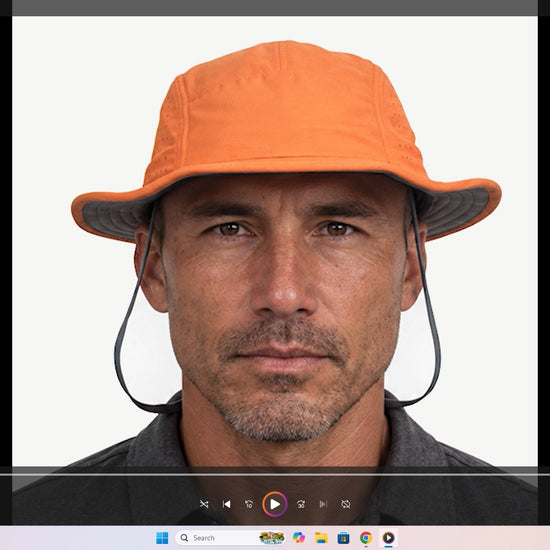Jump to the next track
This screenshot has height=550, width=550.
[323, 504]
